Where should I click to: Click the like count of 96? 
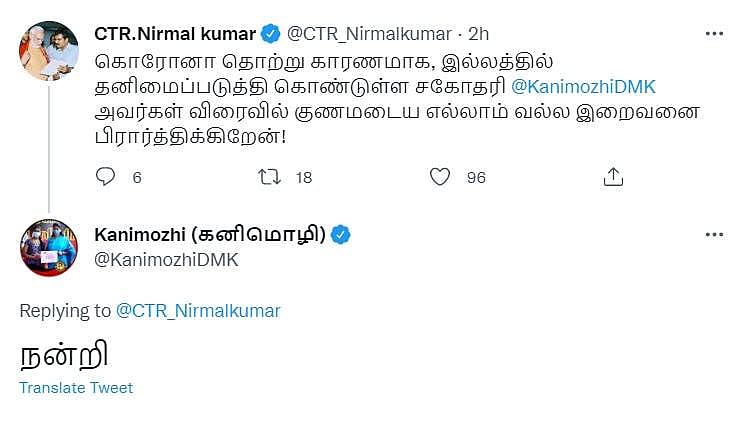[x=476, y=178]
